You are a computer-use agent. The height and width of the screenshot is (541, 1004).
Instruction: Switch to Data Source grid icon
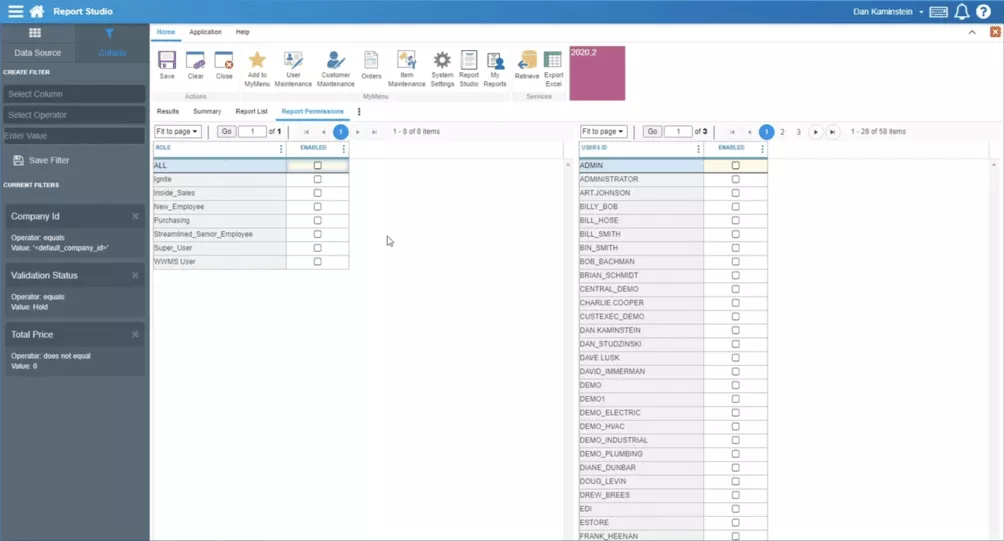(35, 33)
